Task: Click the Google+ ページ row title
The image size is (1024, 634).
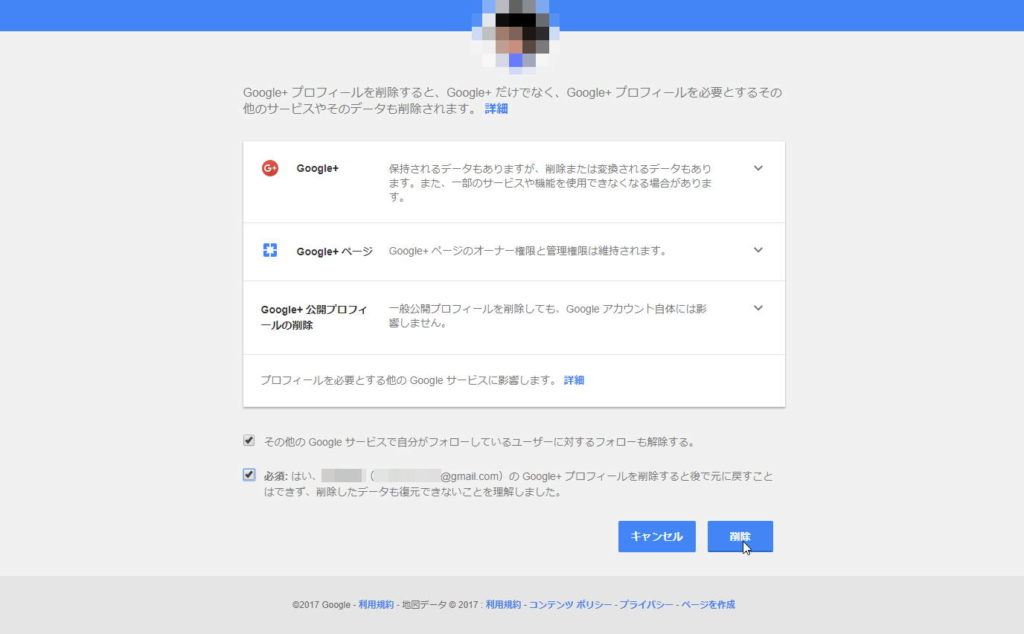Action: (334, 251)
